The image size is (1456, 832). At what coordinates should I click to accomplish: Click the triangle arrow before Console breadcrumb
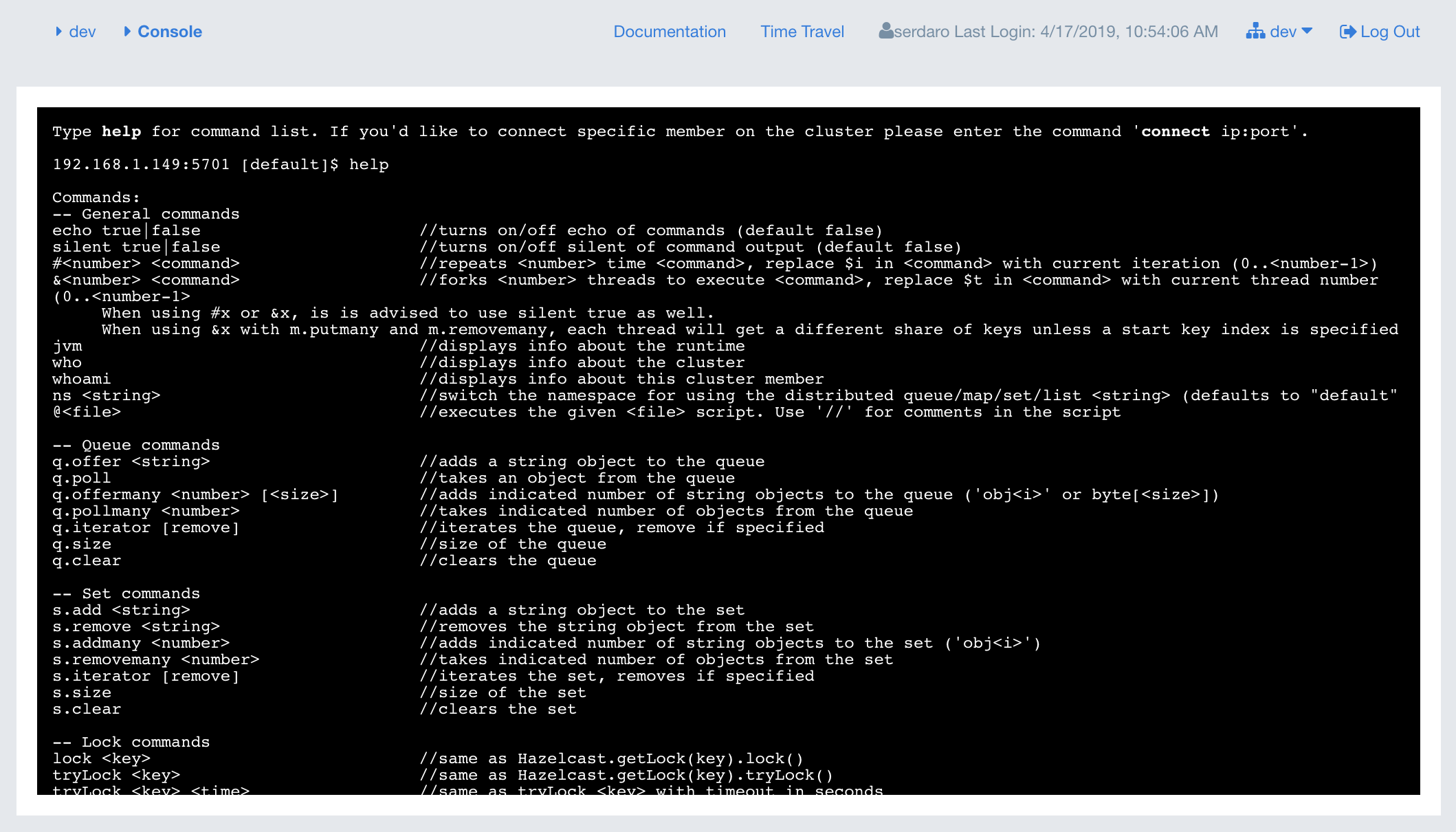point(127,32)
